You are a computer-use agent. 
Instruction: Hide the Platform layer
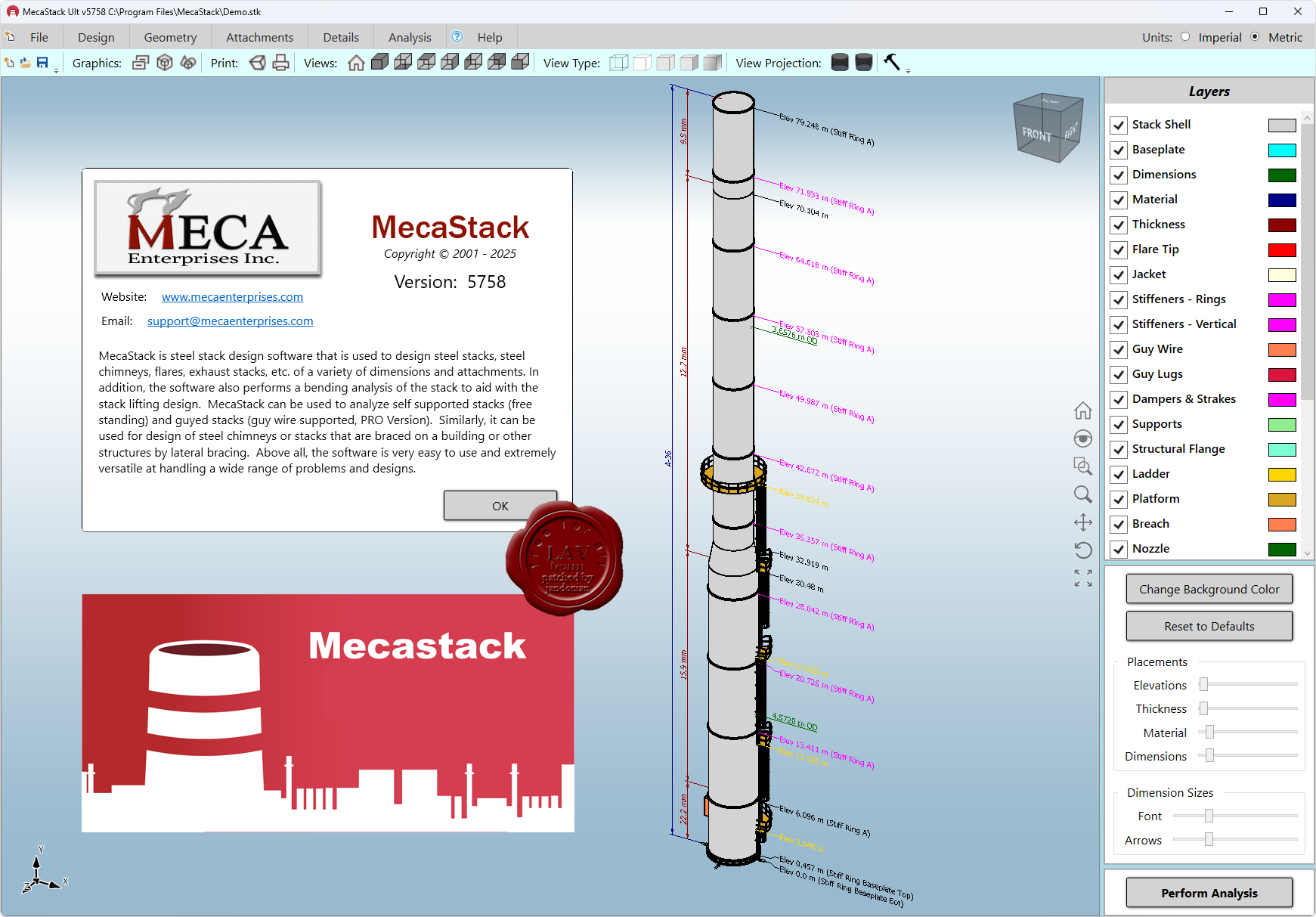tap(1119, 500)
